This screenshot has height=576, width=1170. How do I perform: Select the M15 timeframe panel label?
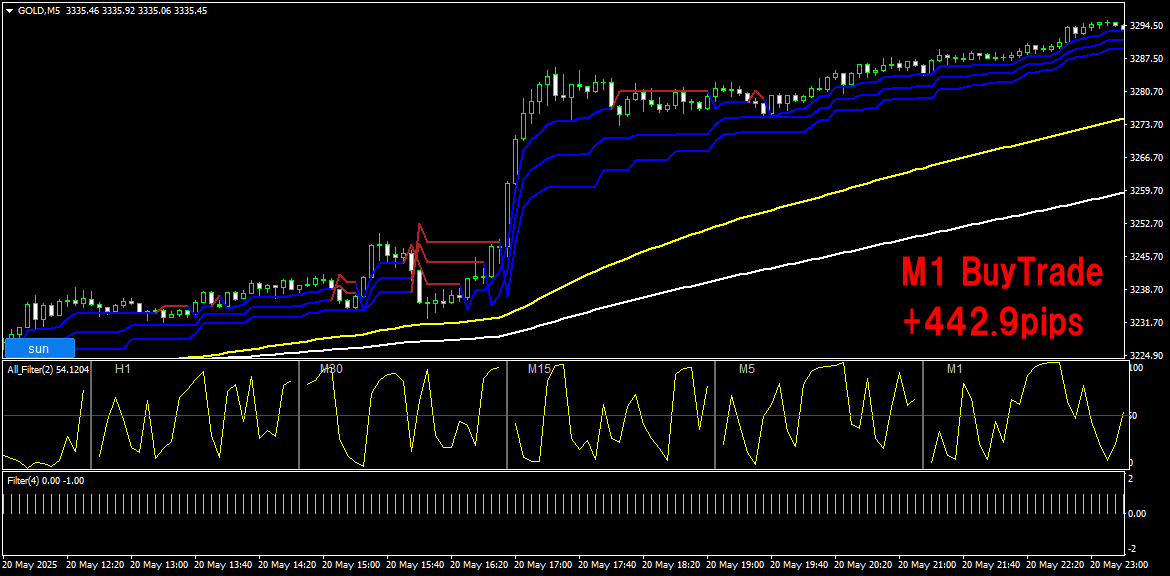click(539, 369)
